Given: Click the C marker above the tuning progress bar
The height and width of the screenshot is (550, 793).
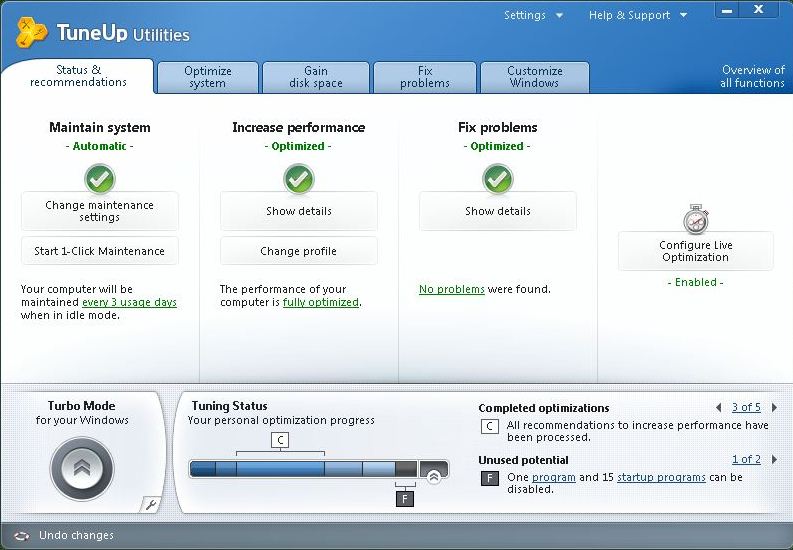Looking at the screenshot, I should (x=280, y=440).
